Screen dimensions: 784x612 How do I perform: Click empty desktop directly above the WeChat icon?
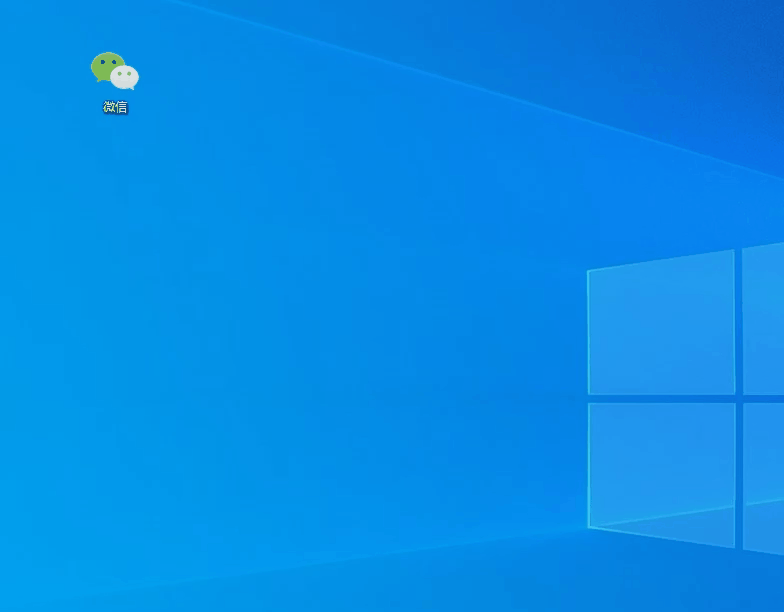(115, 22)
